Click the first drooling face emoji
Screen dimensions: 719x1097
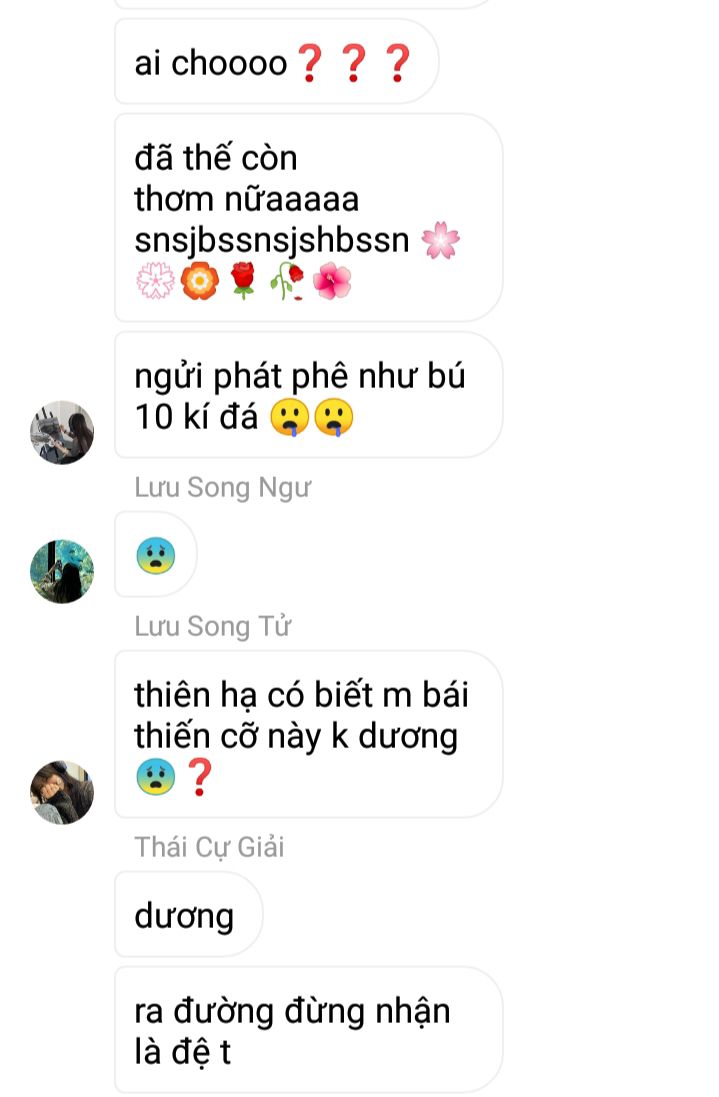tap(290, 417)
